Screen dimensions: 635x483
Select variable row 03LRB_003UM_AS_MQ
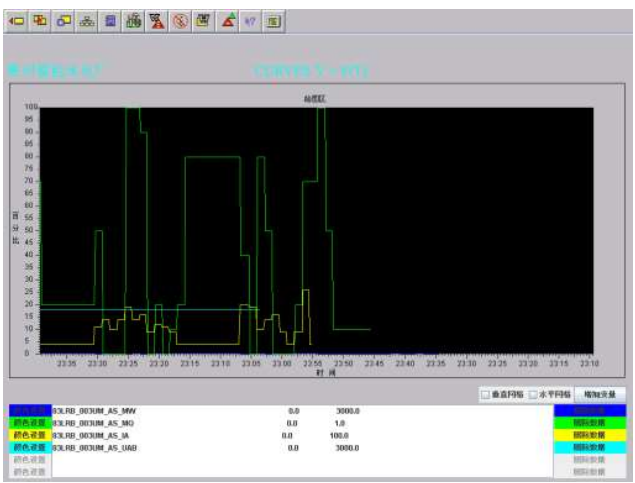tap(302, 423)
